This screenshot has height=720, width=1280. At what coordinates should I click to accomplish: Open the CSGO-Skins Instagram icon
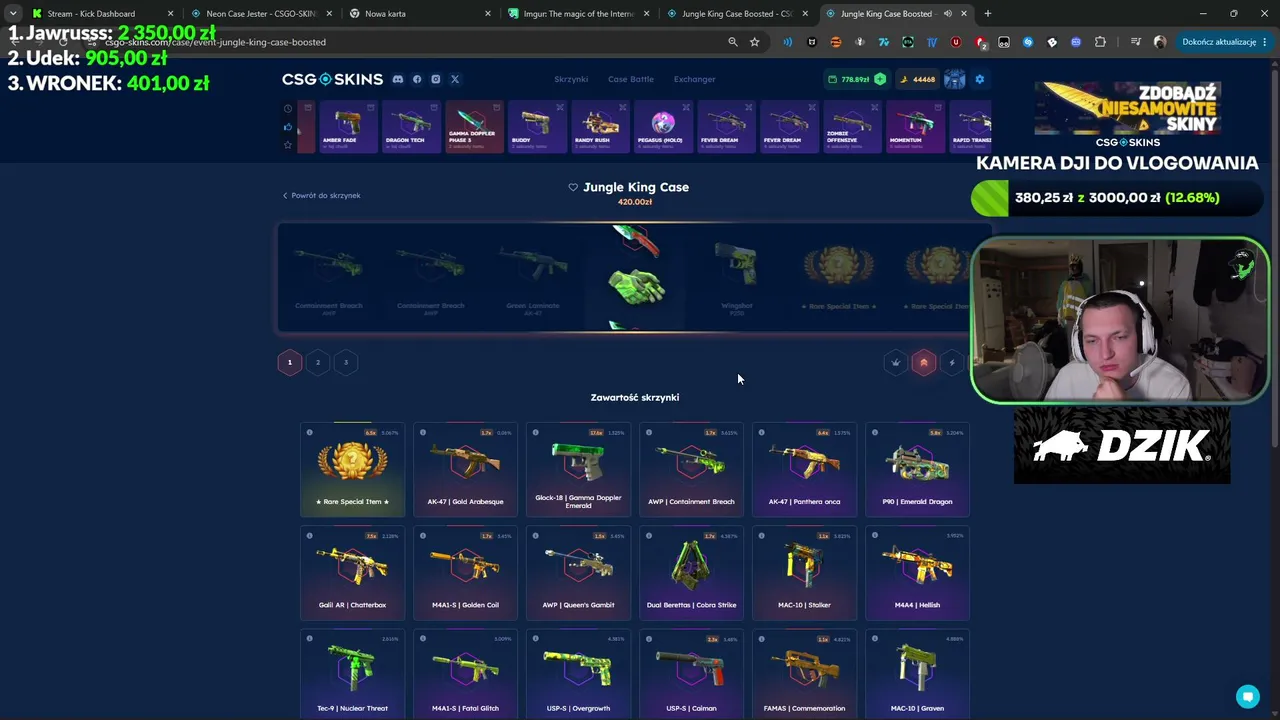coord(435,79)
